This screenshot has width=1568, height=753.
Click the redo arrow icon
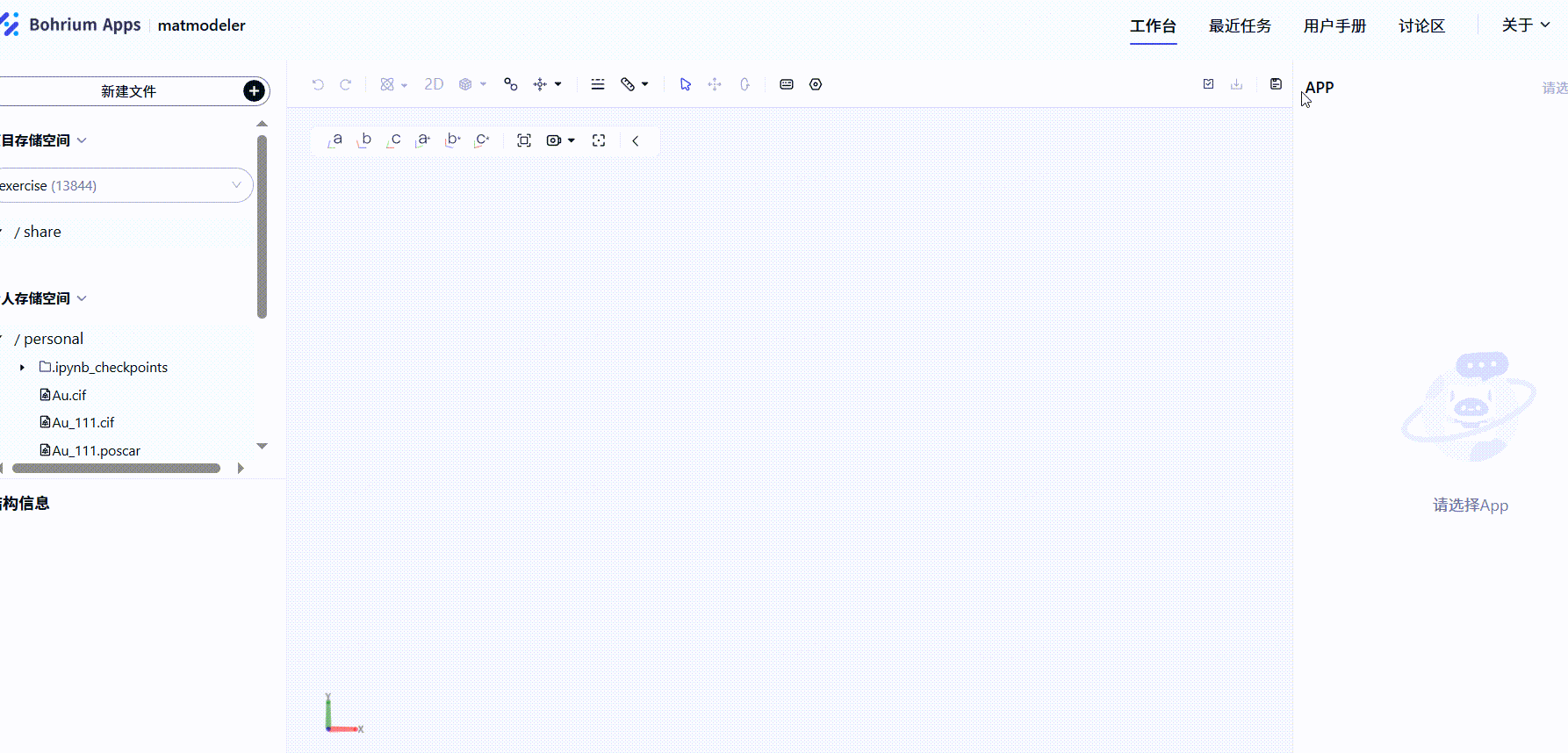[346, 84]
